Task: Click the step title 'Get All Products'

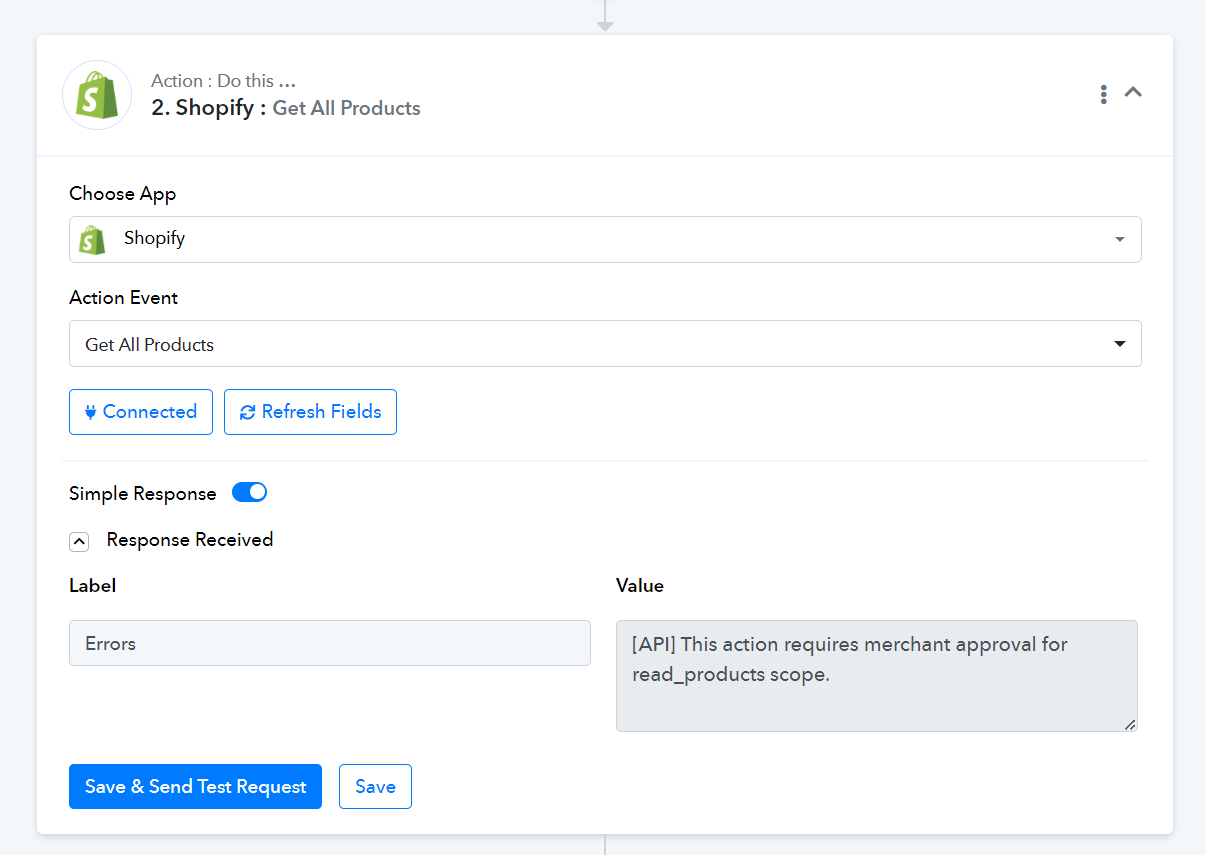Action: click(x=347, y=108)
